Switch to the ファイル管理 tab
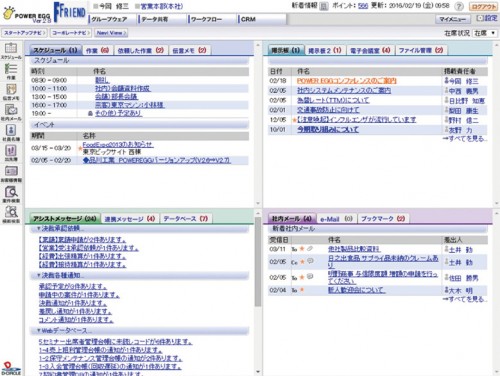The image size is (500, 376). pyautogui.click(x=421, y=50)
